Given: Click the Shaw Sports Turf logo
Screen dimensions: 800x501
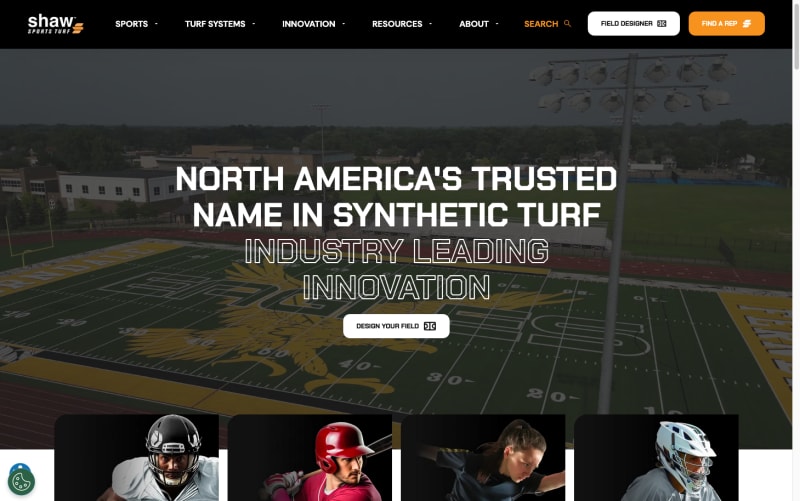Looking at the screenshot, I should coord(56,24).
